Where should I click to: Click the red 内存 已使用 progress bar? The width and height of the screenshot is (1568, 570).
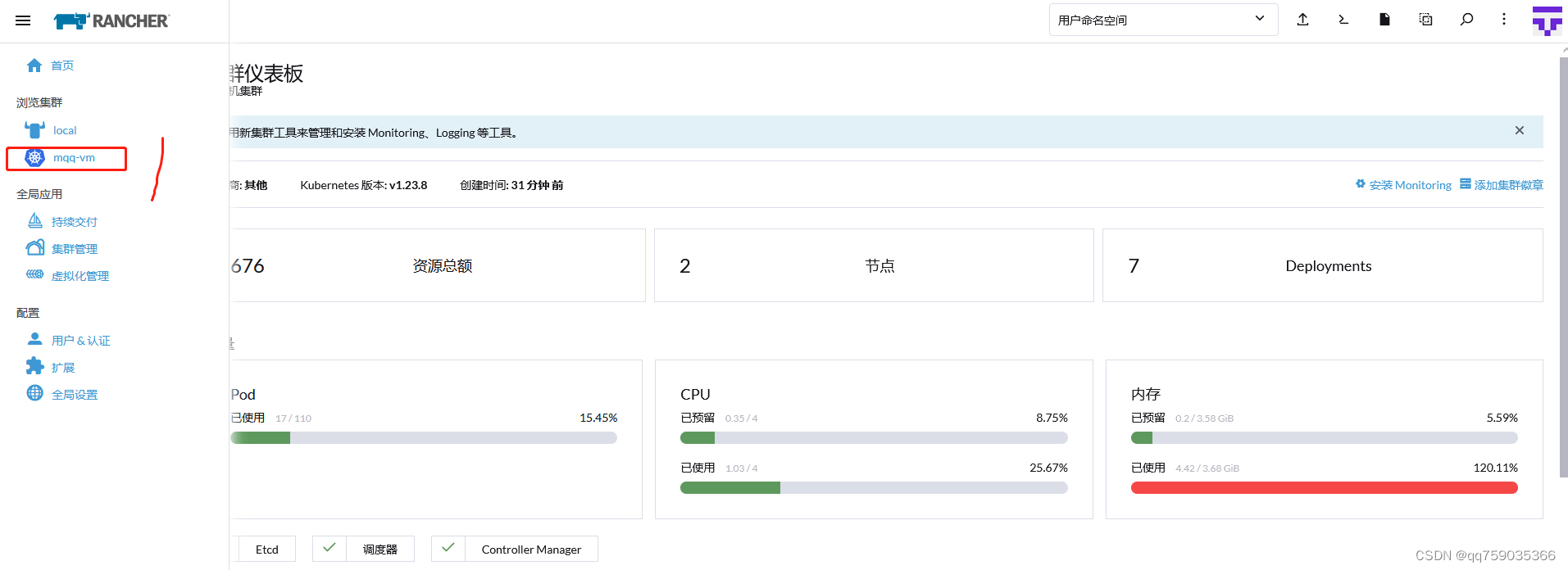(x=1325, y=488)
